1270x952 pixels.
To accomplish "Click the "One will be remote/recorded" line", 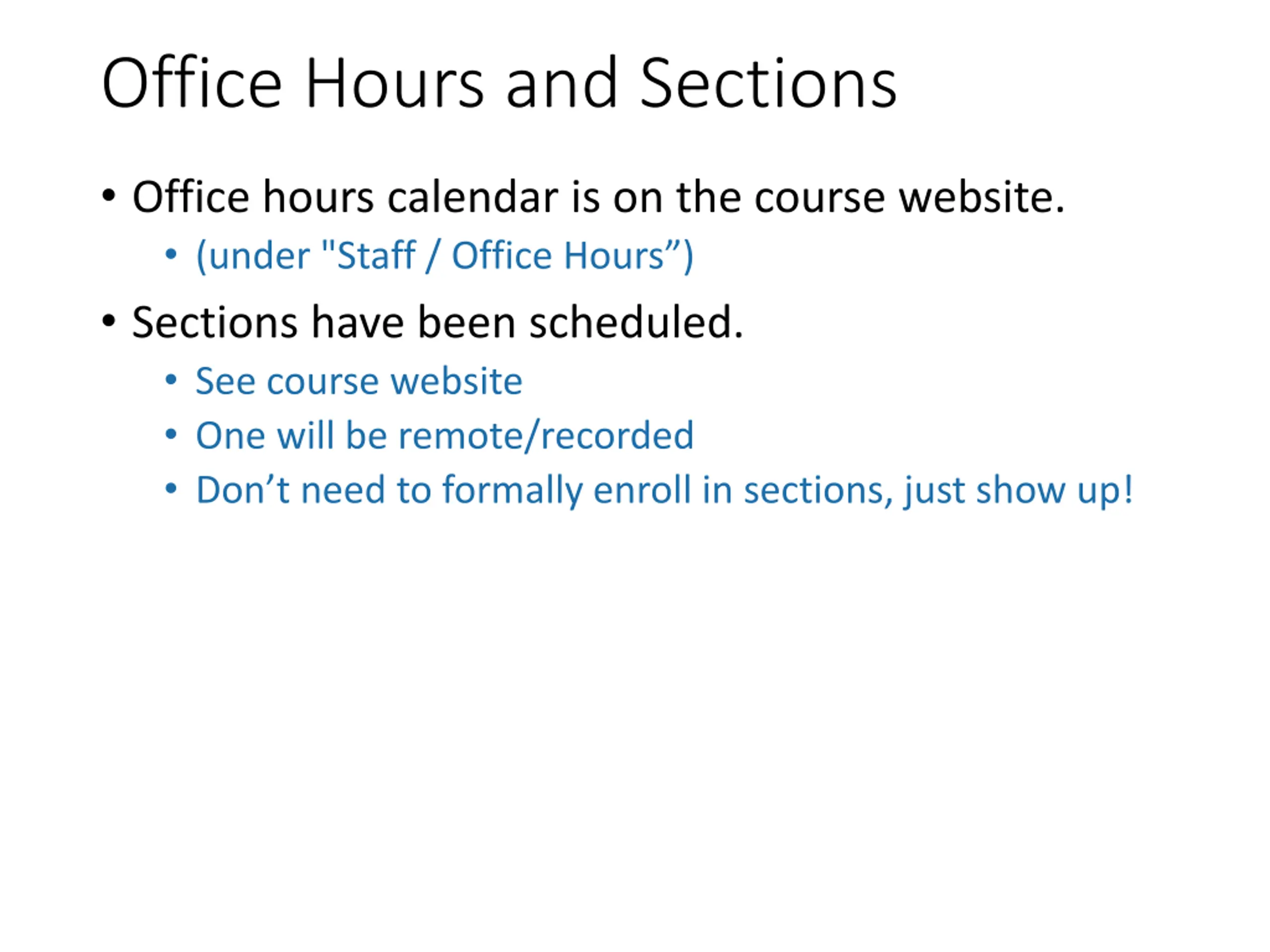I will pyautogui.click(x=445, y=436).
